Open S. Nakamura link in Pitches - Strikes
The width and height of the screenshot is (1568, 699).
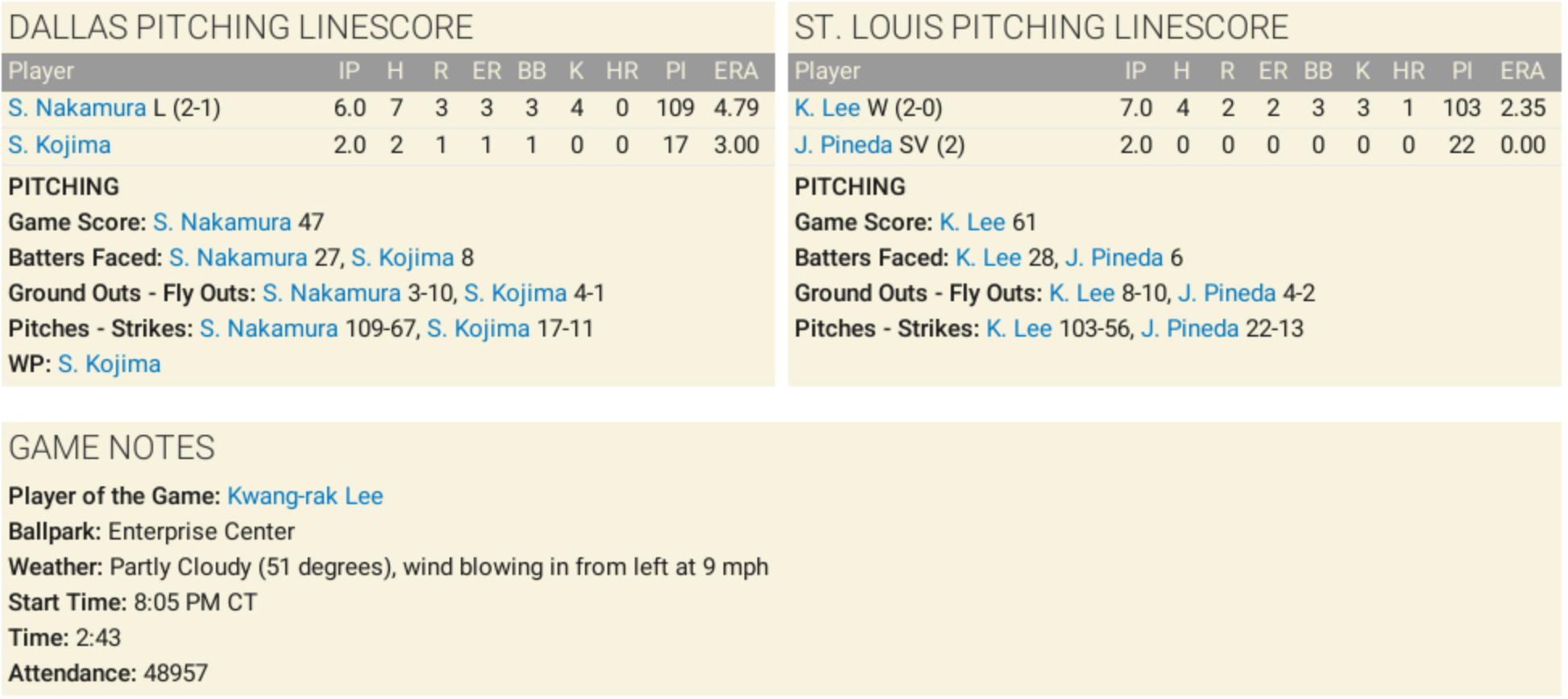pyautogui.click(x=268, y=329)
